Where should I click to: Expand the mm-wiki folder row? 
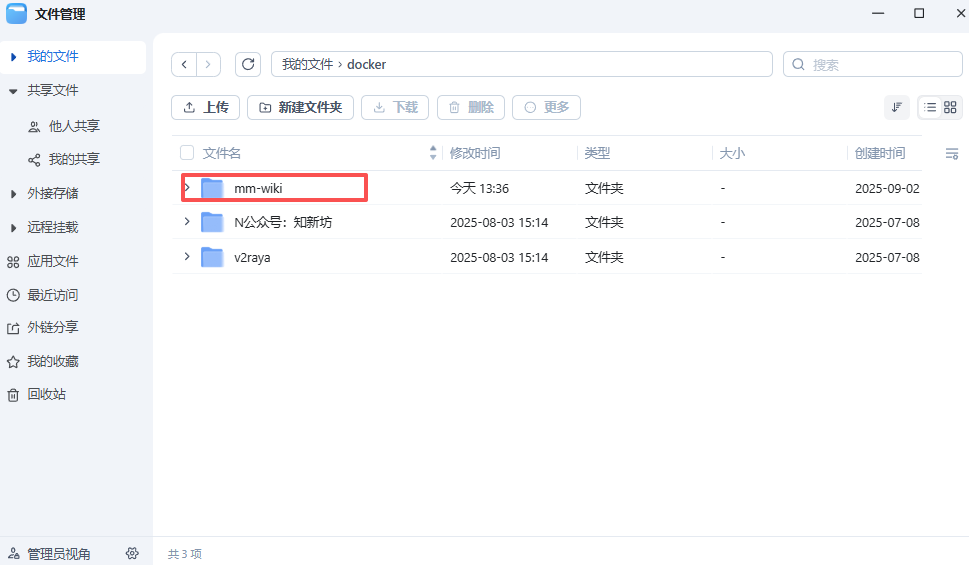pyautogui.click(x=187, y=187)
